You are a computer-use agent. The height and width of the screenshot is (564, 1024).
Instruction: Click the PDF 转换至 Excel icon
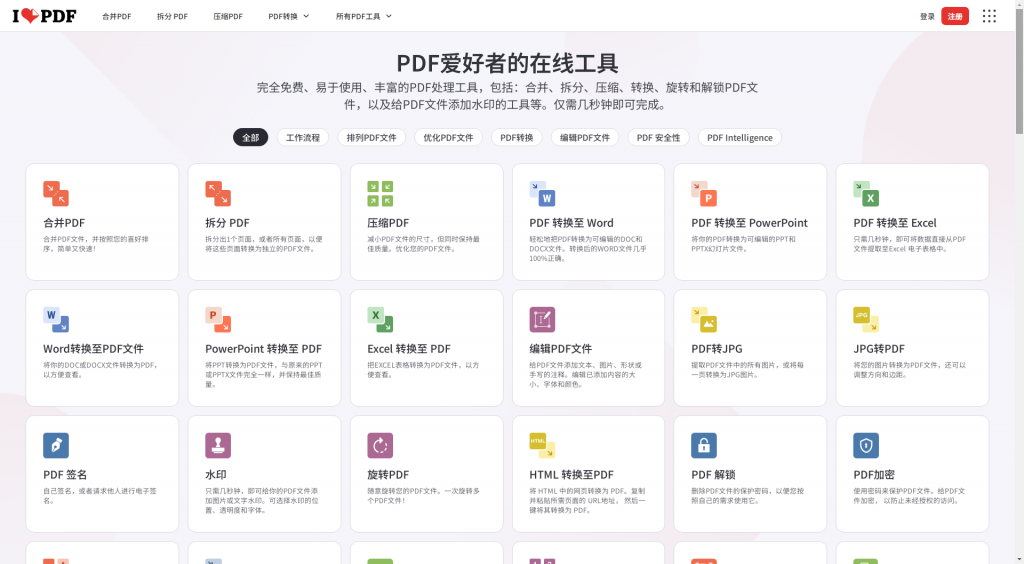coord(866,193)
